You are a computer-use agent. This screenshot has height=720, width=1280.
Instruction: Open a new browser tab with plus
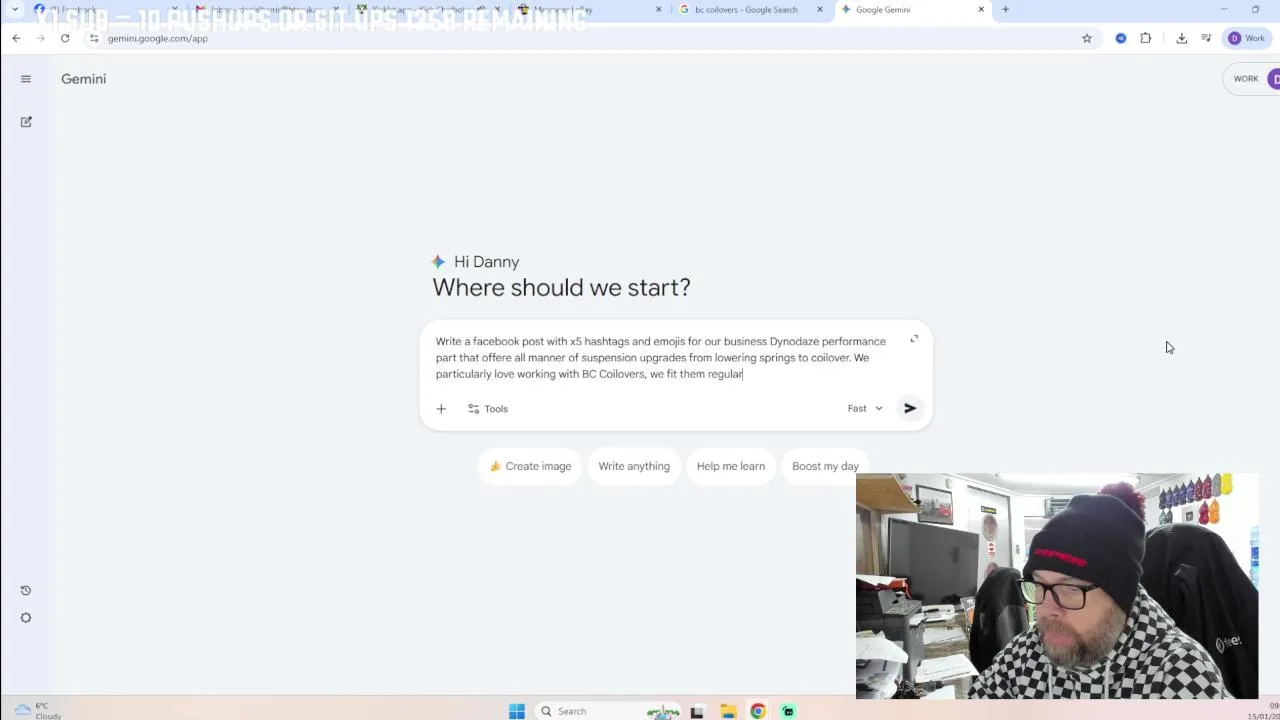point(1006,9)
